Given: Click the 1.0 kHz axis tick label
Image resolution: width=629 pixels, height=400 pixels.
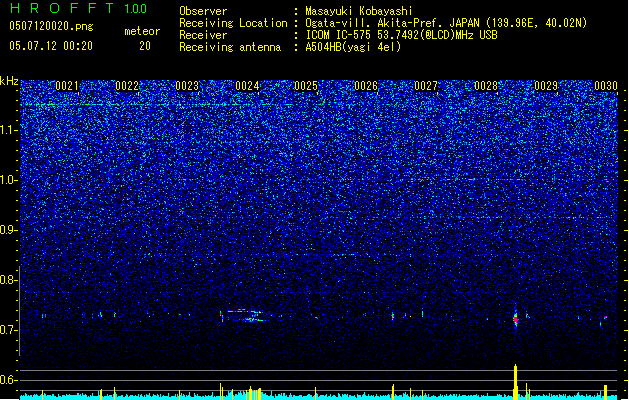Looking at the screenshot, I should [x=9, y=180].
